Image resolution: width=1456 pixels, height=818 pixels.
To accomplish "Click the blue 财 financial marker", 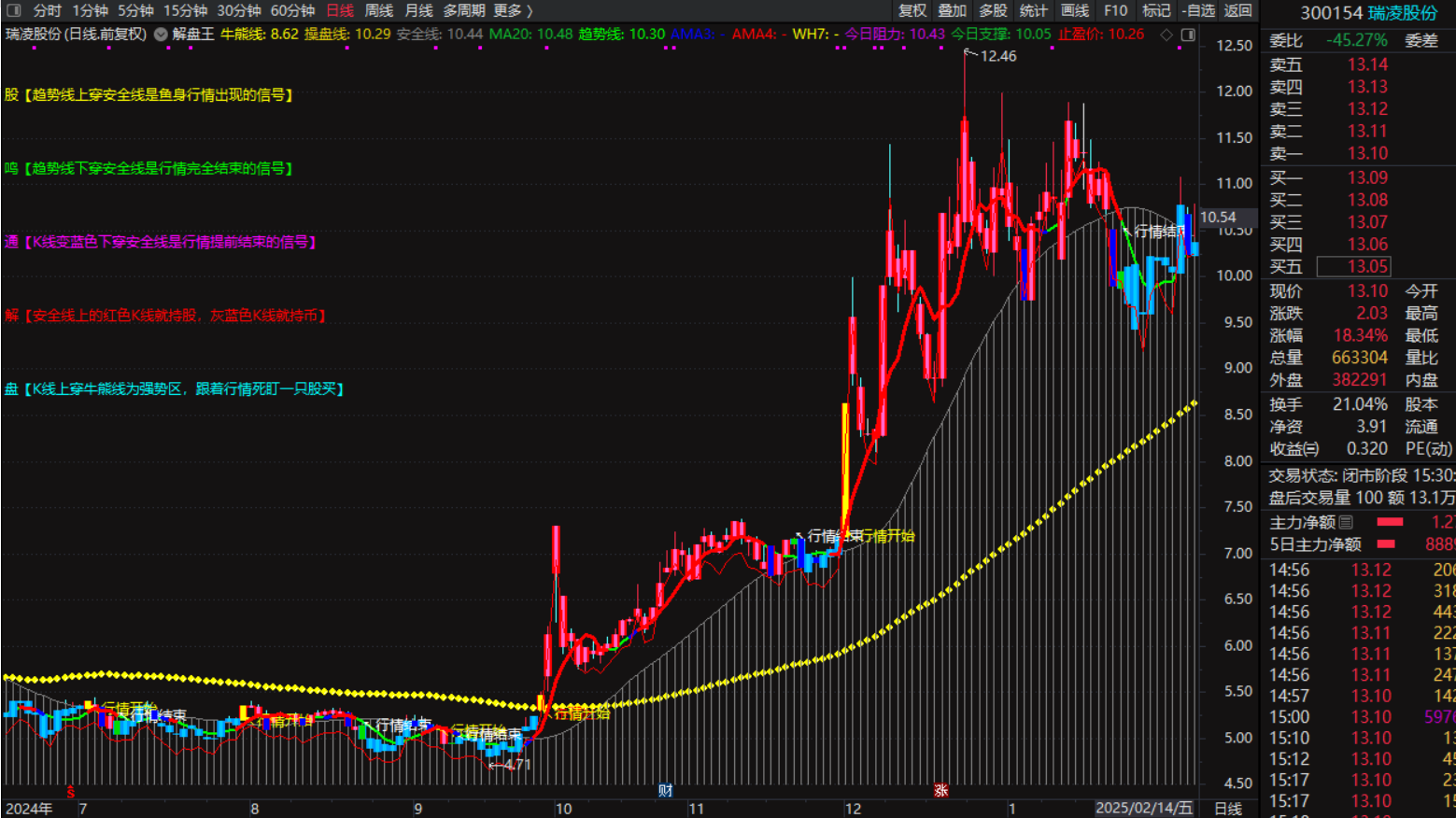I will pyautogui.click(x=665, y=790).
